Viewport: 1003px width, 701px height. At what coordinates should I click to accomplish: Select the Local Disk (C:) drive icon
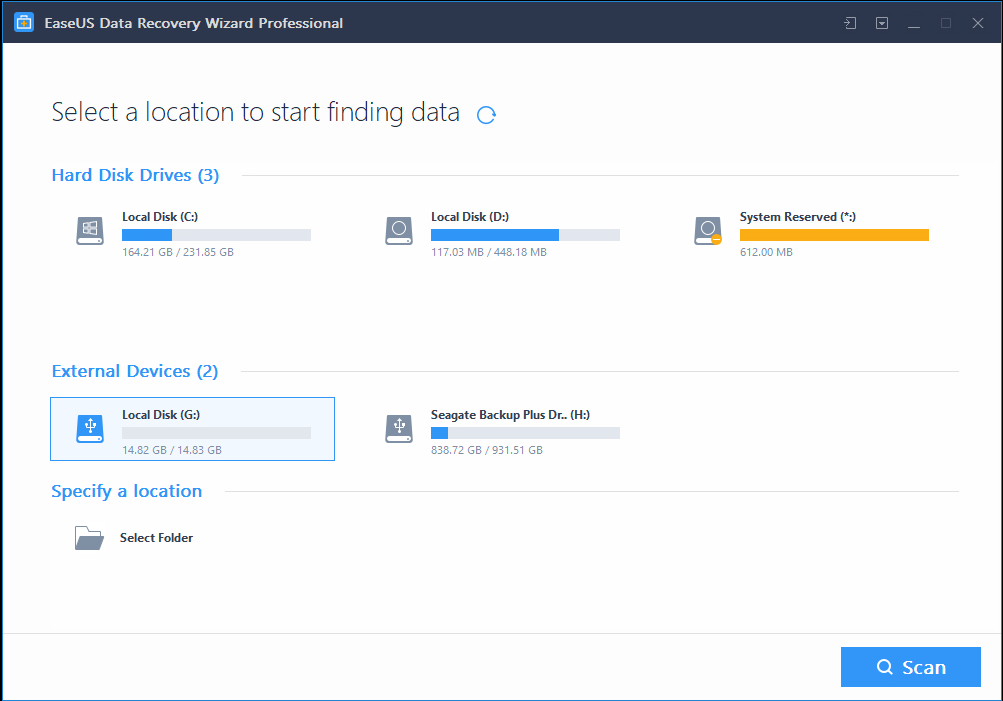tap(90, 231)
